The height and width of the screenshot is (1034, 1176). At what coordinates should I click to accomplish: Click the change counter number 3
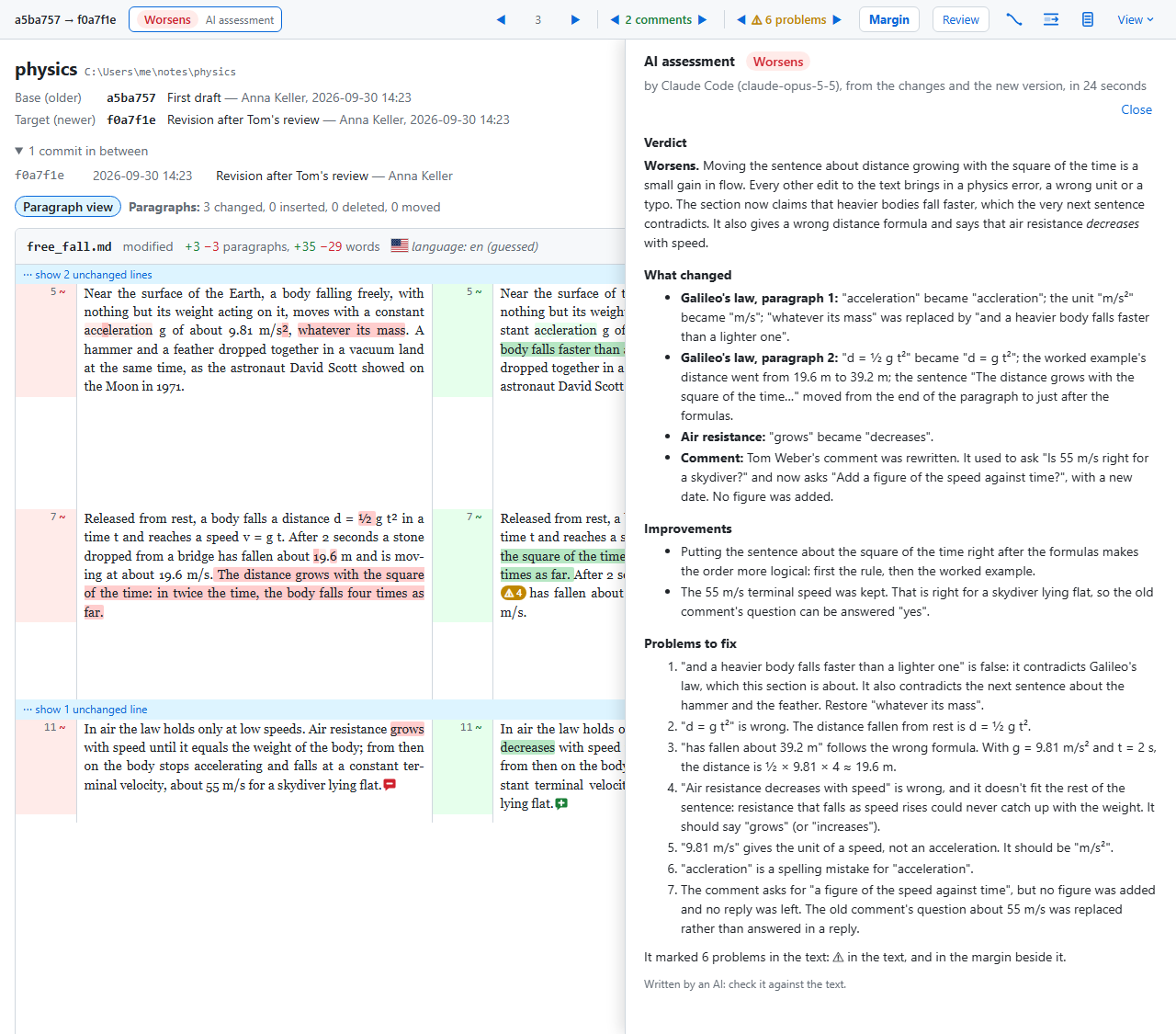pos(538,19)
